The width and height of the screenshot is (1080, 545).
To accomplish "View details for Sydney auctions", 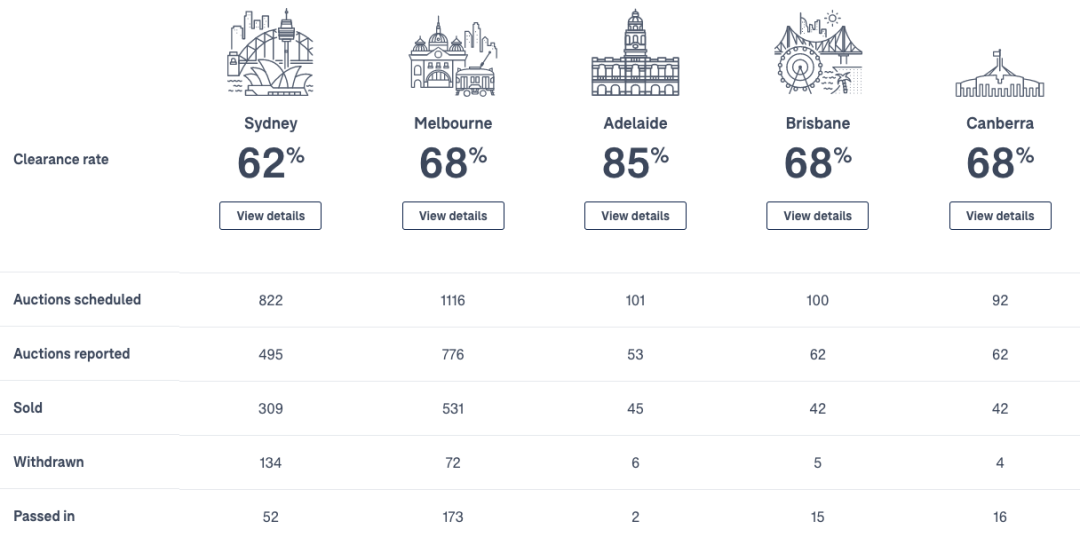I will [270, 216].
